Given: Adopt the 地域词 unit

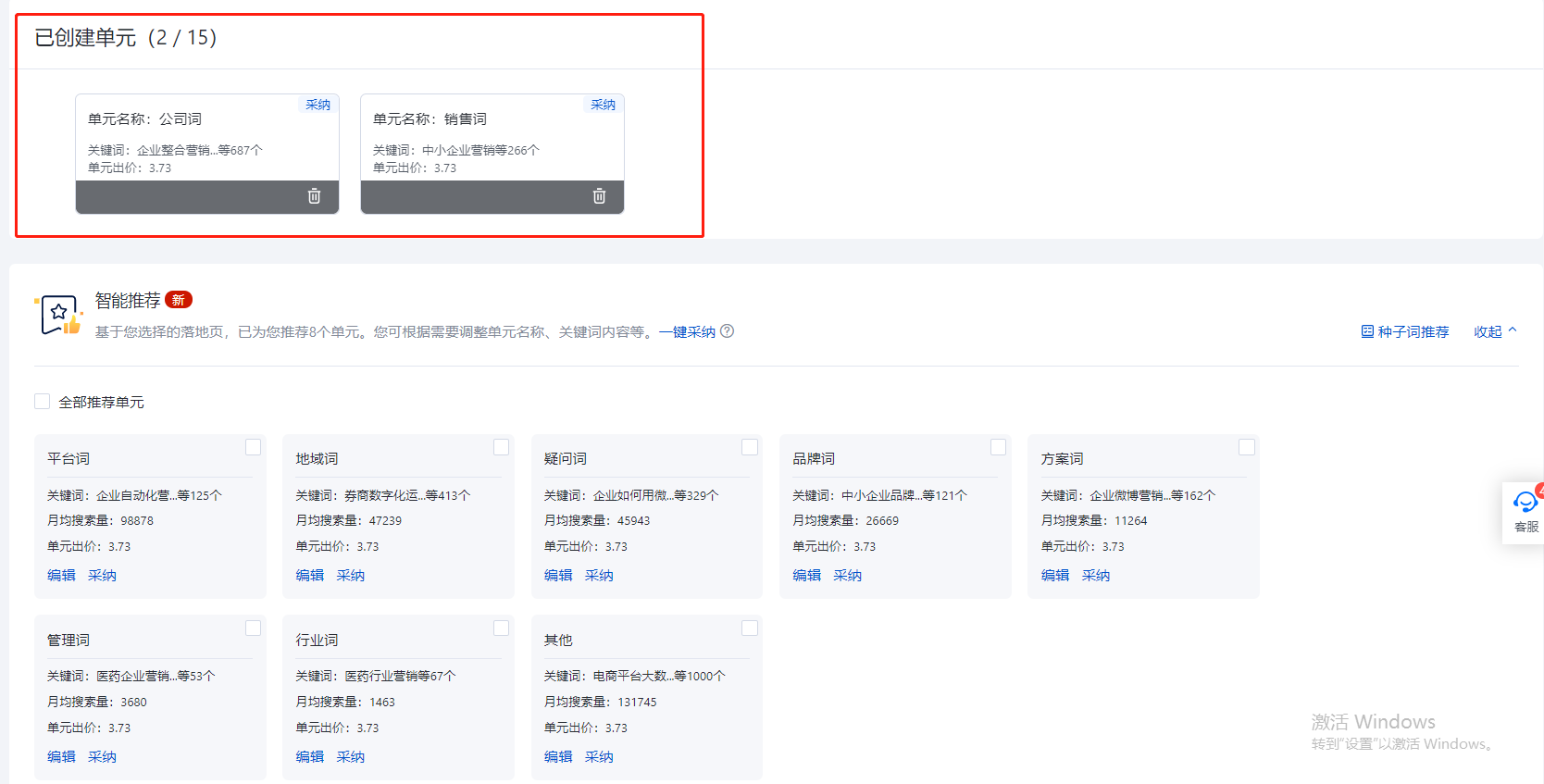Looking at the screenshot, I should pyautogui.click(x=350, y=576).
